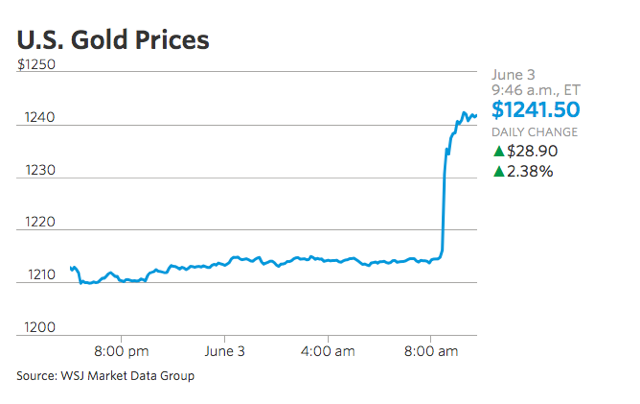Select the 8:00 am x-axis label

pos(431,352)
